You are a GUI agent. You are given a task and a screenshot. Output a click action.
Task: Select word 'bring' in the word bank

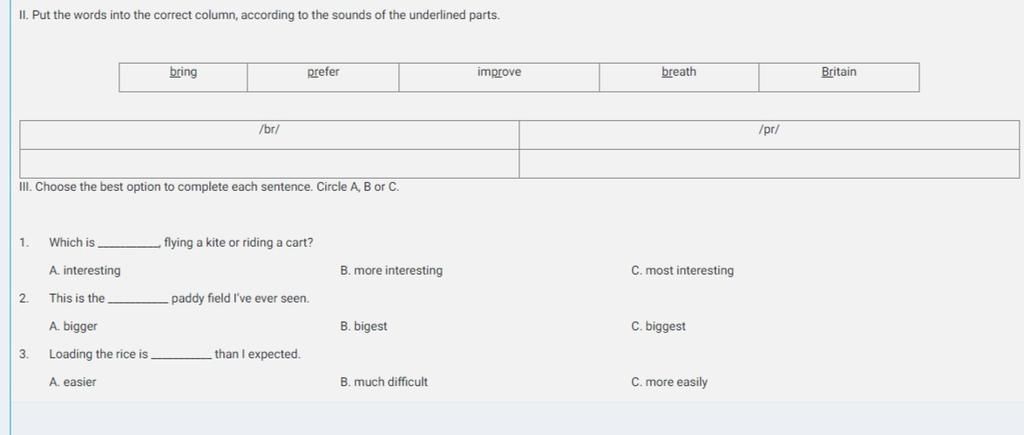183,72
